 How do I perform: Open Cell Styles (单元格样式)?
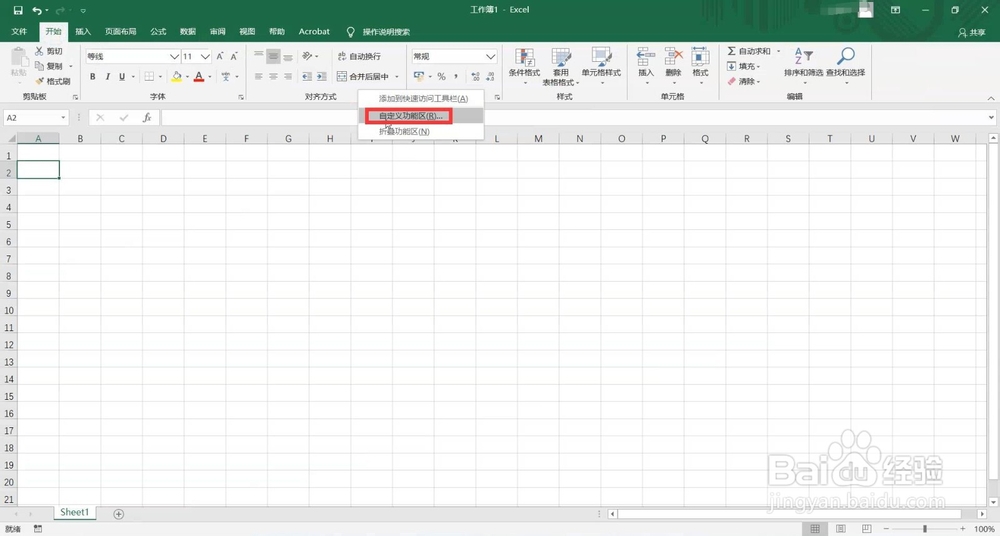click(x=601, y=66)
